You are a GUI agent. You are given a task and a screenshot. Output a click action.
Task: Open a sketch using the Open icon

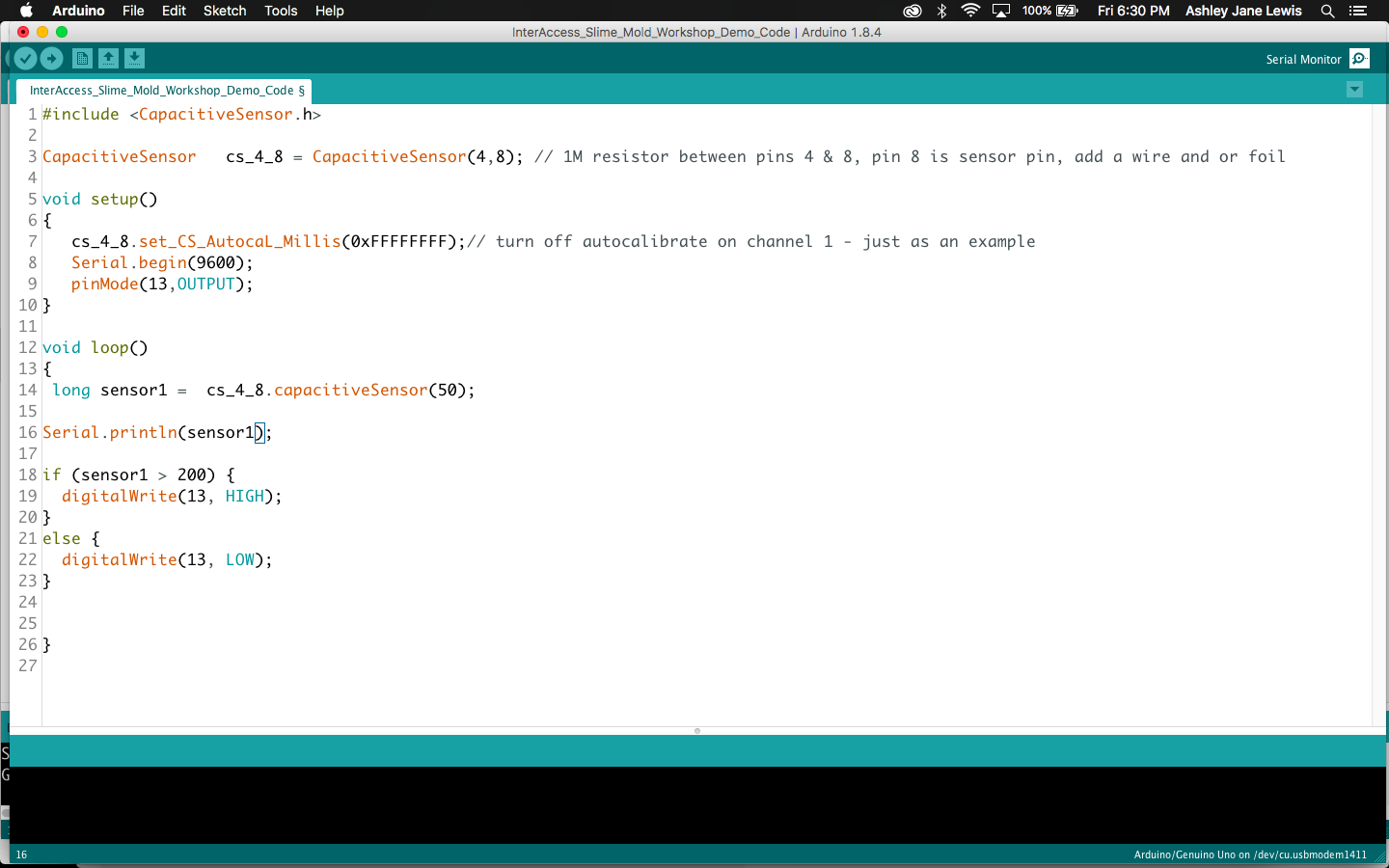(109, 59)
